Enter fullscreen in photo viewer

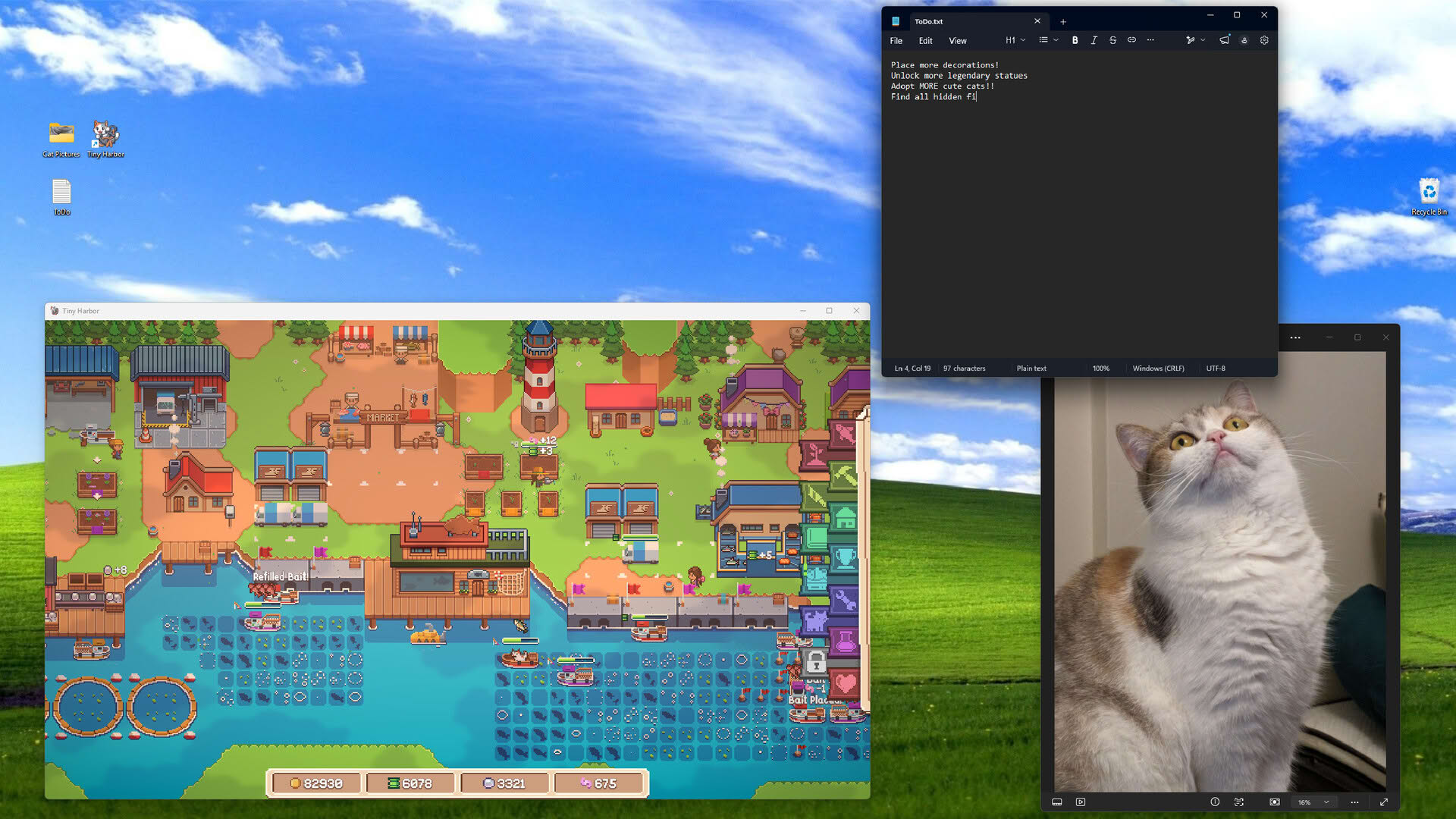tap(1384, 802)
